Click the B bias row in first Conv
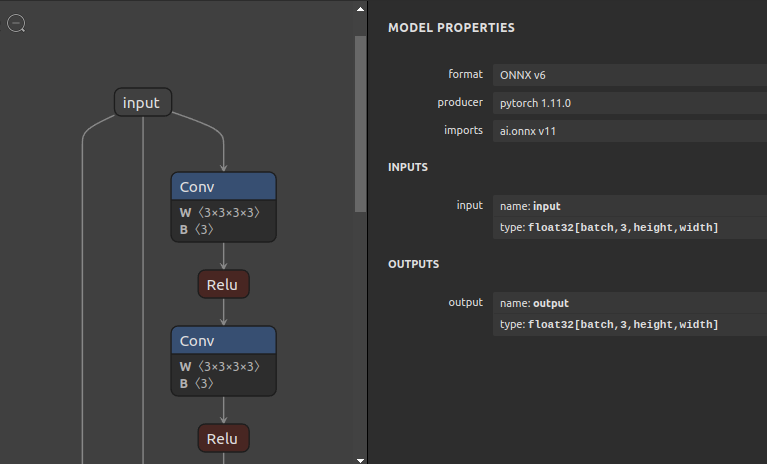Viewport: 767px width, 464px height. (x=223, y=230)
